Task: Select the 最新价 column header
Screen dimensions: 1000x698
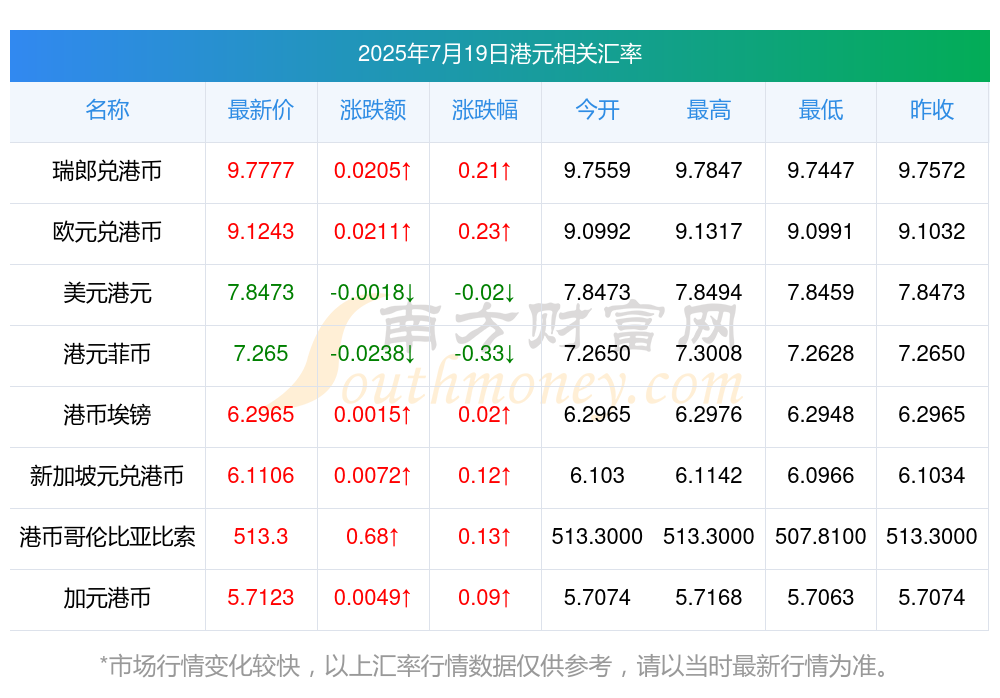Action: (260, 110)
